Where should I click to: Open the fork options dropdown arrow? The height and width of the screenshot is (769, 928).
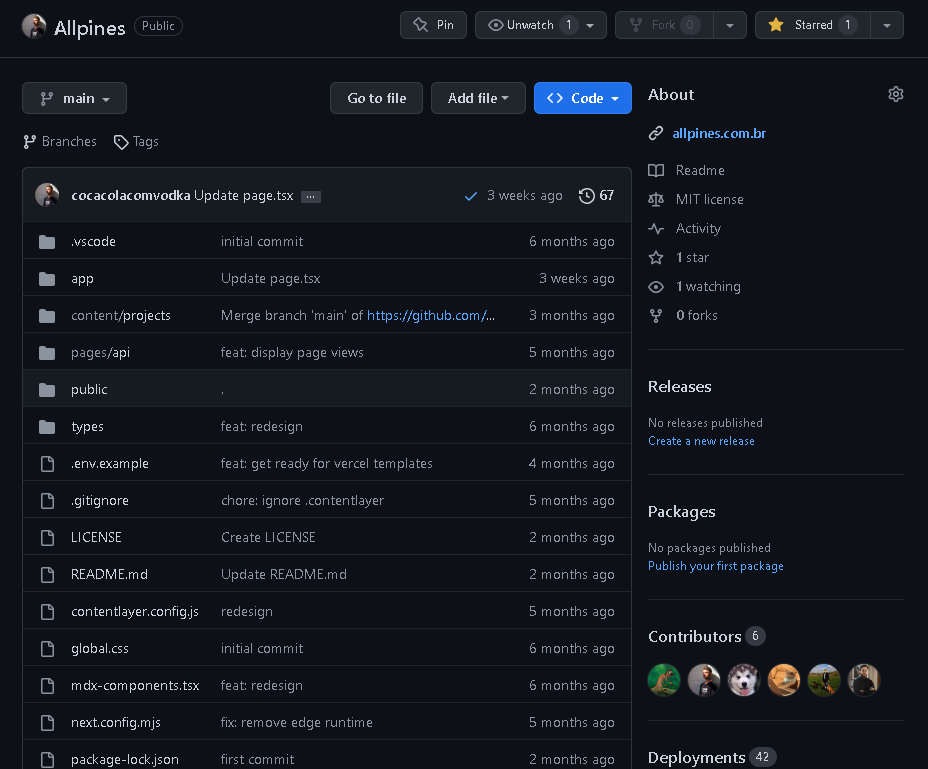click(x=730, y=25)
